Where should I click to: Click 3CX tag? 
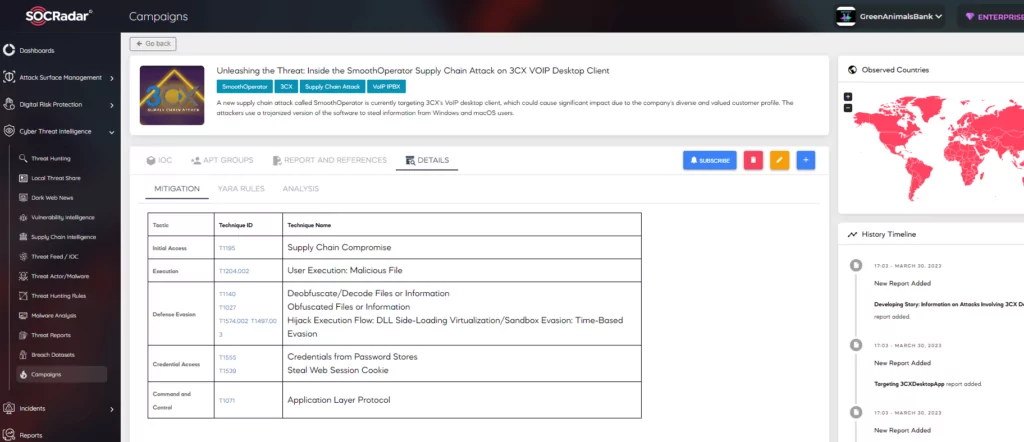pyautogui.click(x=287, y=86)
